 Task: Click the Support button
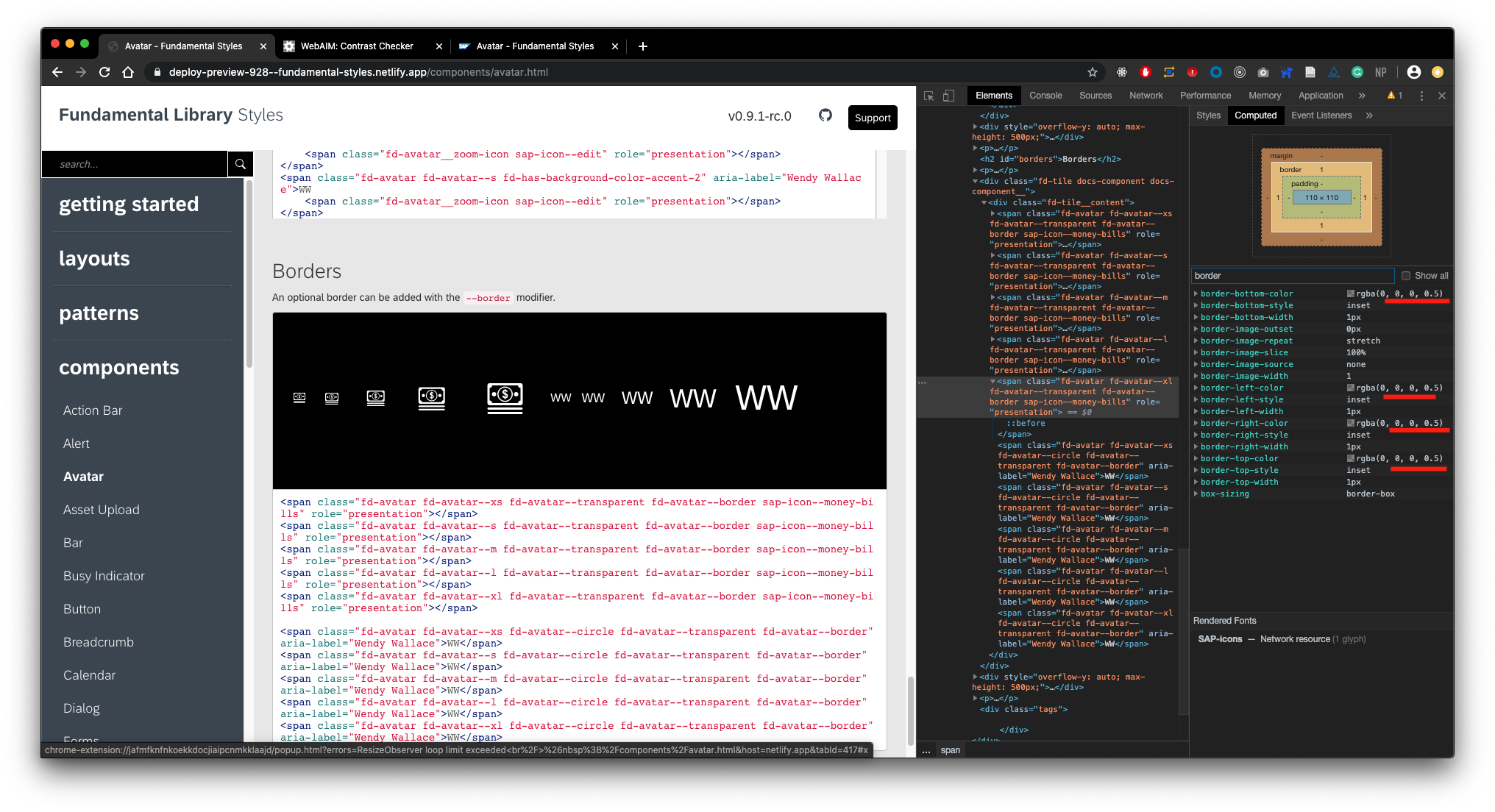coord(873,118)
